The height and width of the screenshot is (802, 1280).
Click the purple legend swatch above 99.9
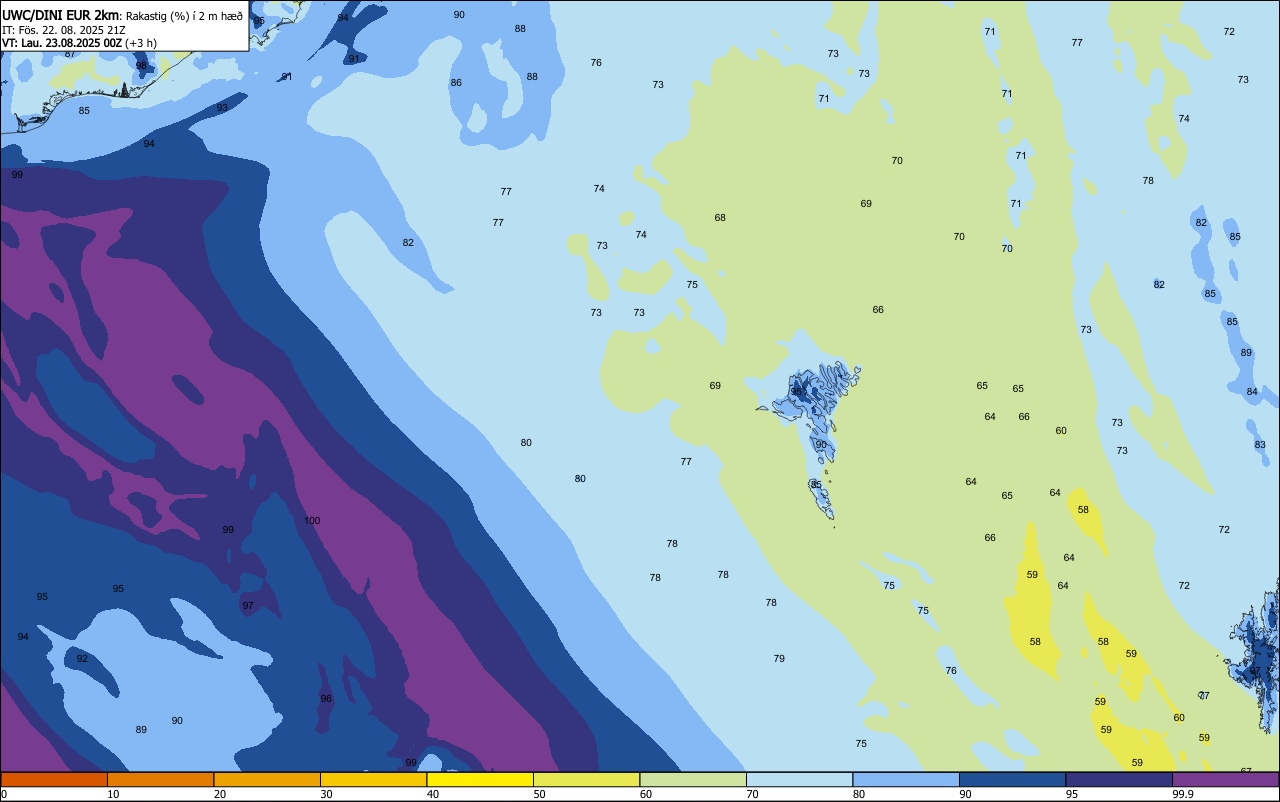(x=1225, y=779)
